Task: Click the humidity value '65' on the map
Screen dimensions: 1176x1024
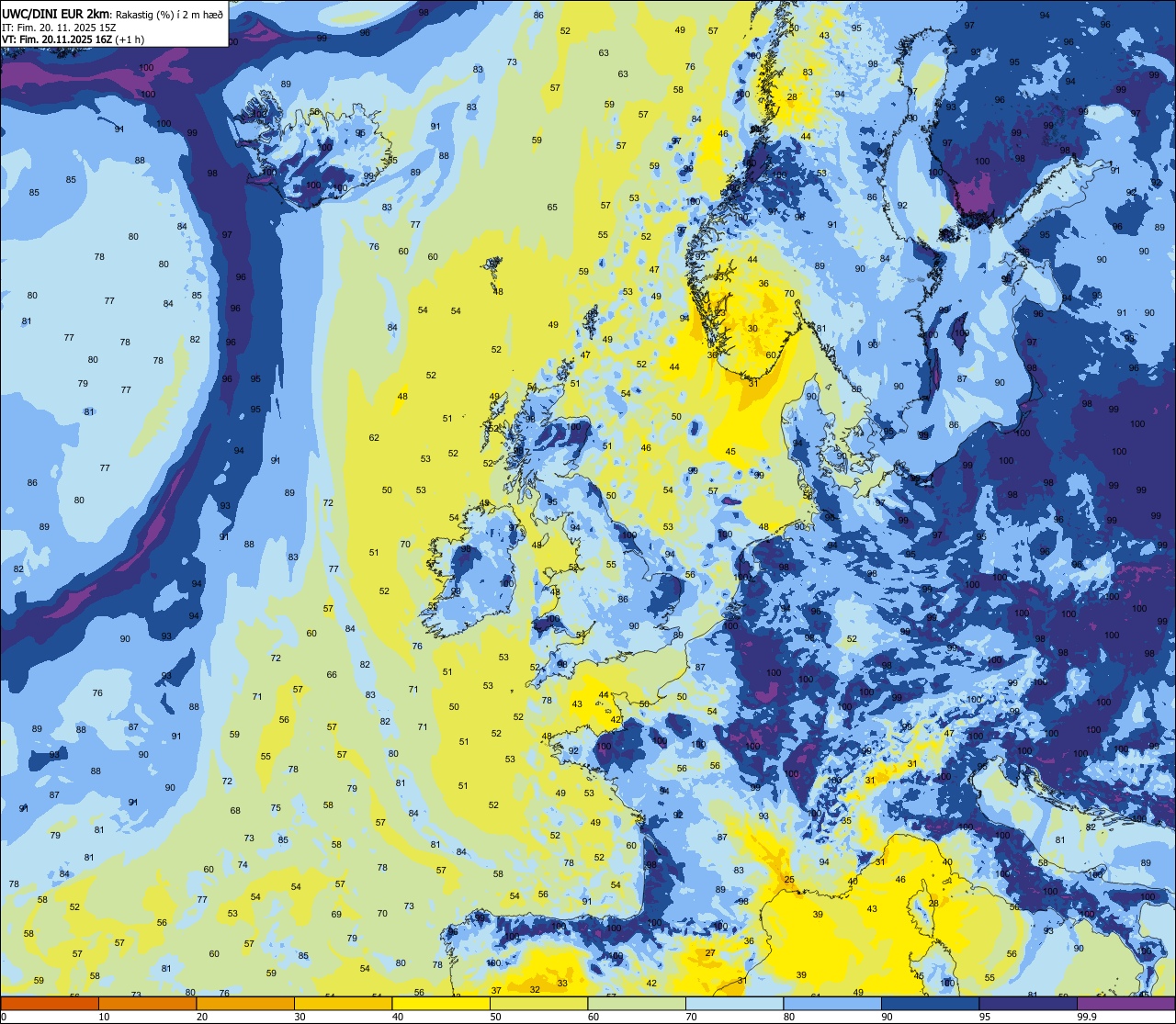Action: [x=552, y=207]
